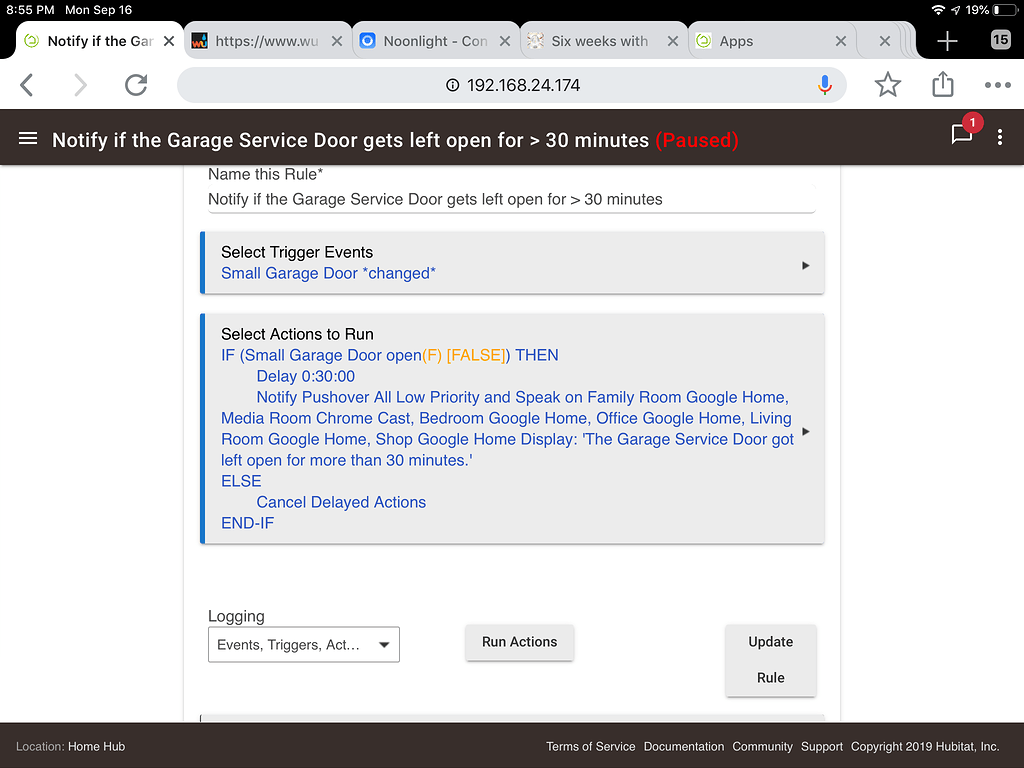Go back to the previous page
1024x768 pixels.
point(27,85)
